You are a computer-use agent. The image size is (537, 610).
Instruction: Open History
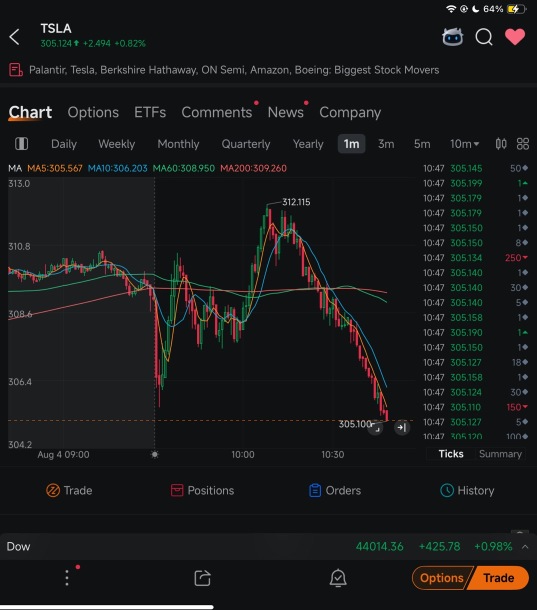click(x=467, y=491)
